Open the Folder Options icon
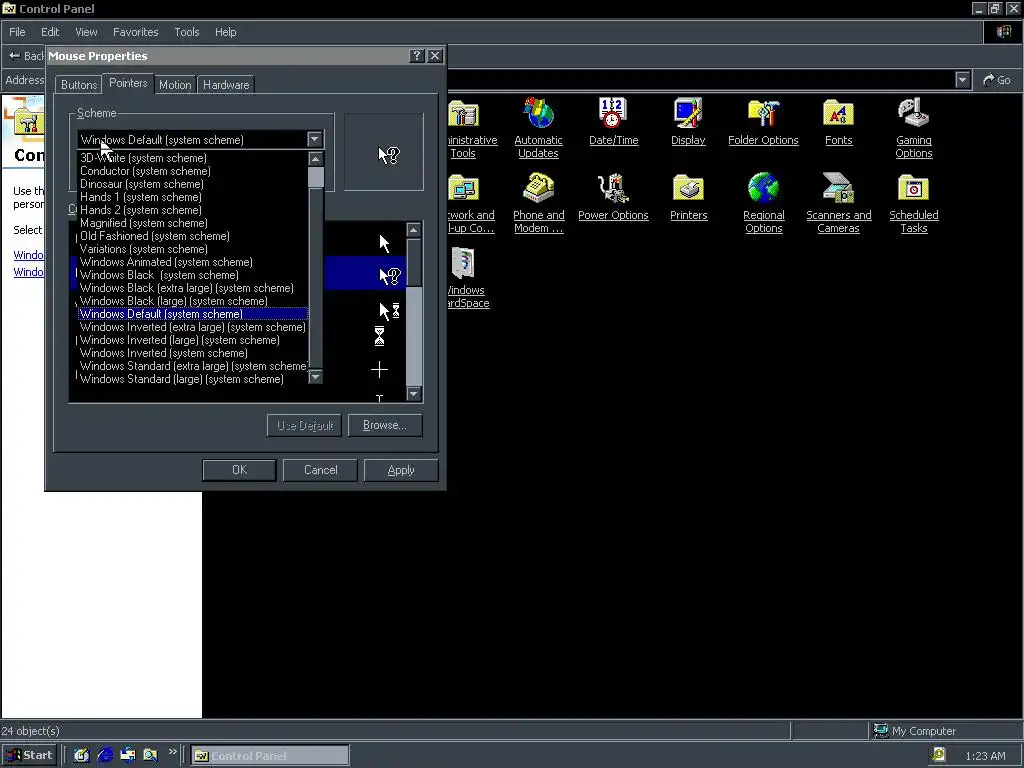Image resolution: width=1024 pixels, height=768 pixels. coord(763,114)
